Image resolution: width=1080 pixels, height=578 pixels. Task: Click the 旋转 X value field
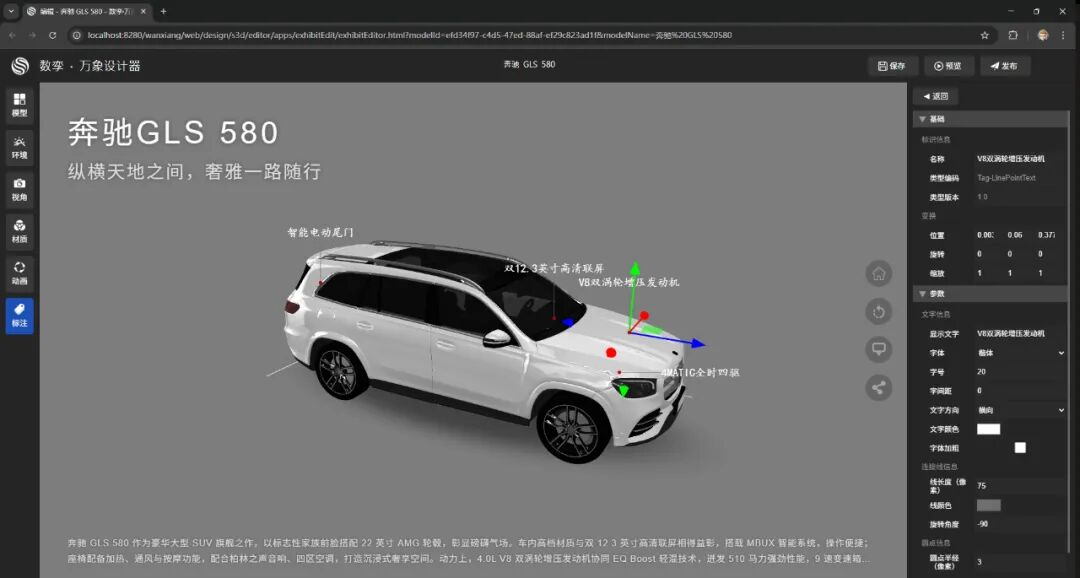[986, 254]
